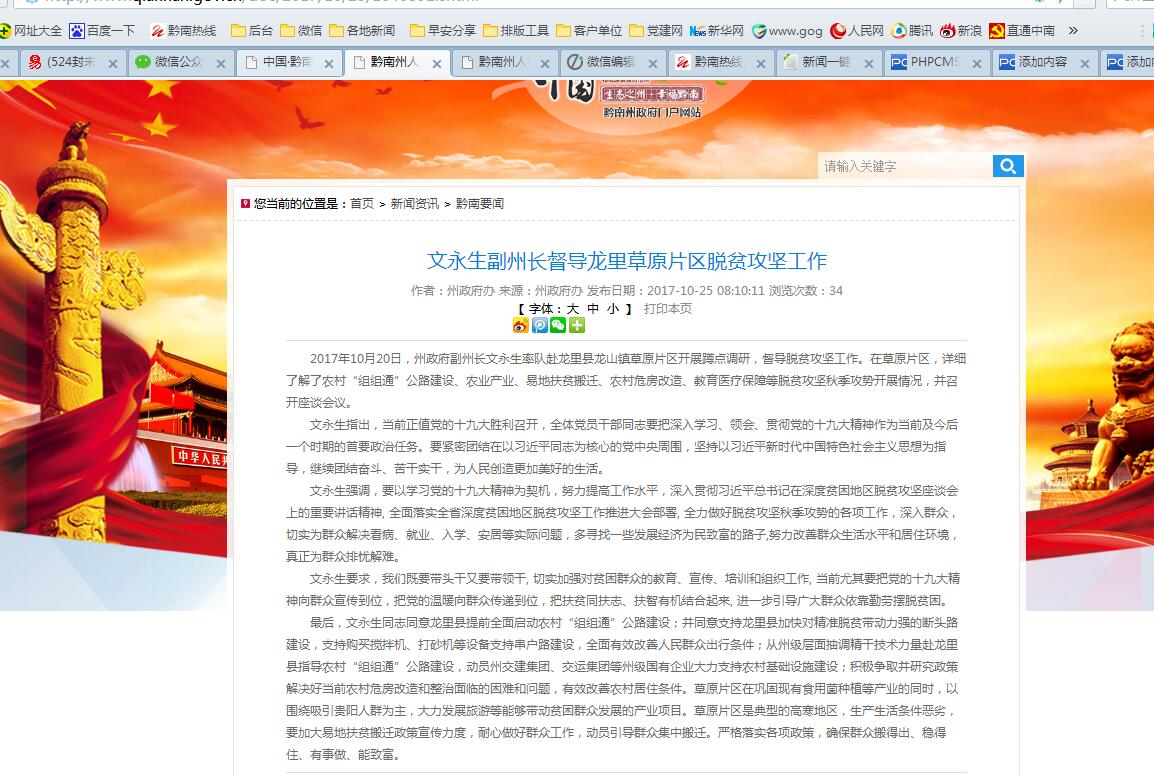Viewport: 1154px width, 776px height.
Task: Click the article title 文永生副州长督导龙里草原片区脱贫攻坚工作
Action: pos(627,261)
